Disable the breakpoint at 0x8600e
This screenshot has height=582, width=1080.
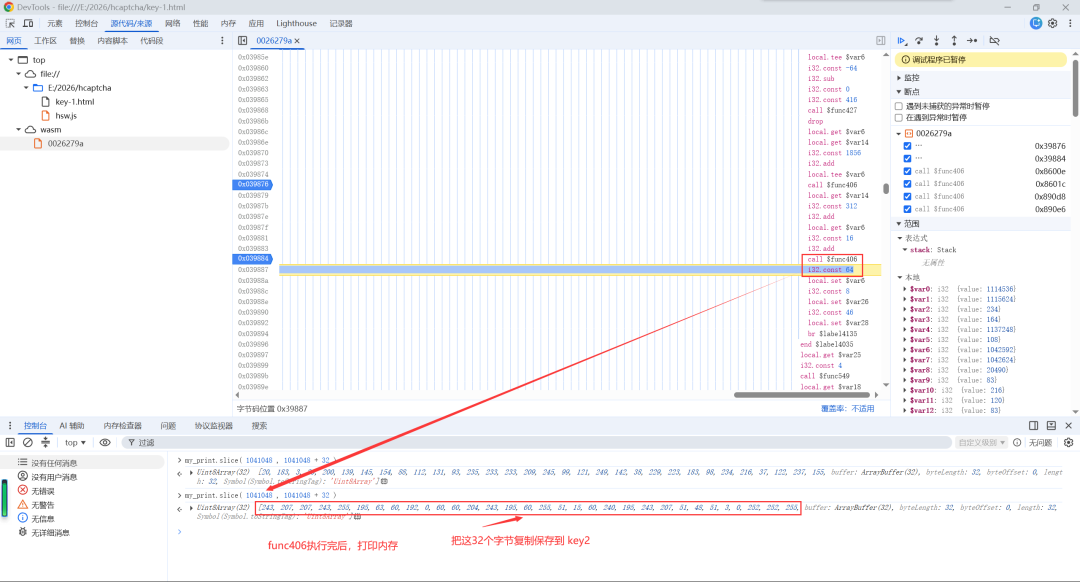[907, 172]
